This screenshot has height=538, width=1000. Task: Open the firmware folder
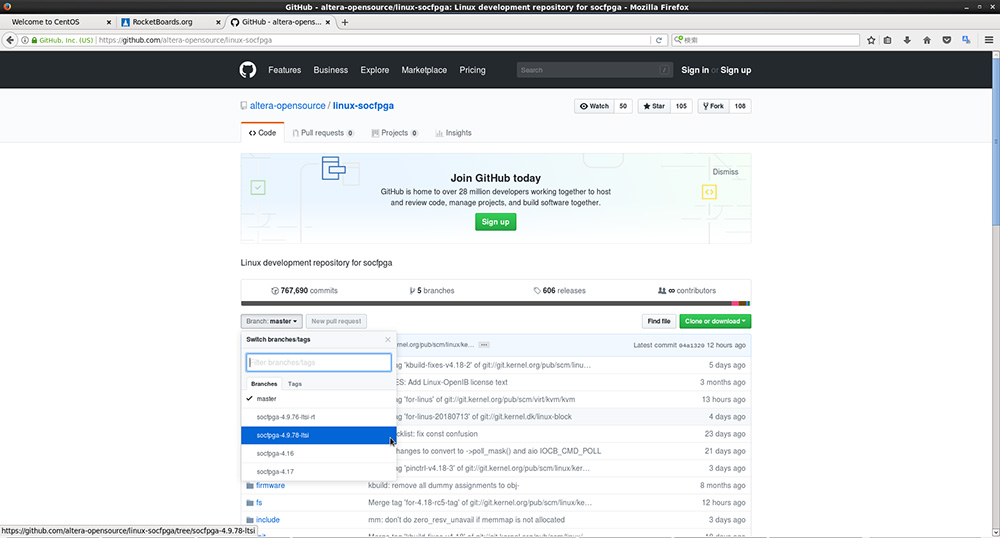click(x=270, y=485)
